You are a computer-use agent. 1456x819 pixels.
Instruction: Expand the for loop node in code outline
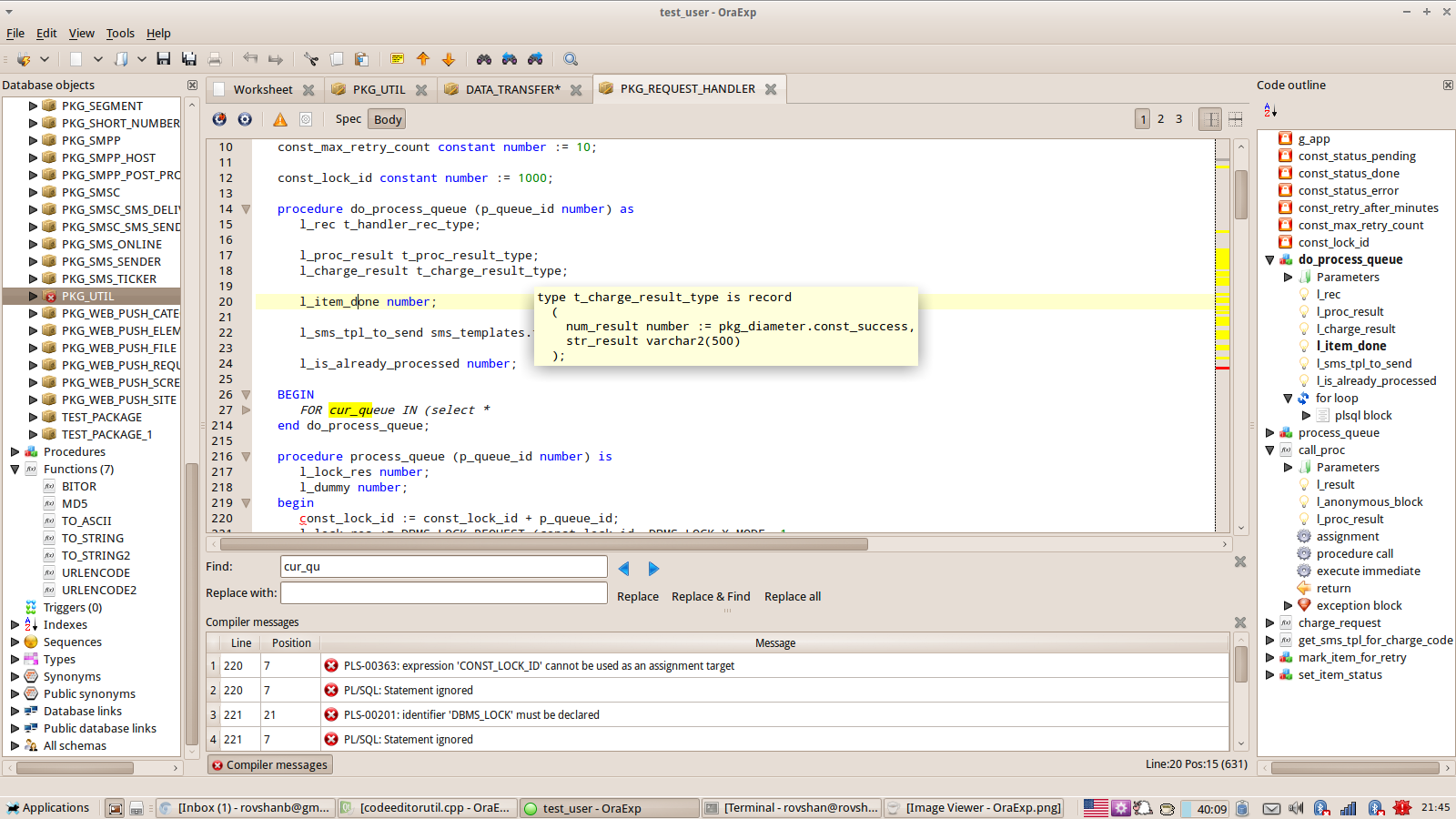(1288, 398)
